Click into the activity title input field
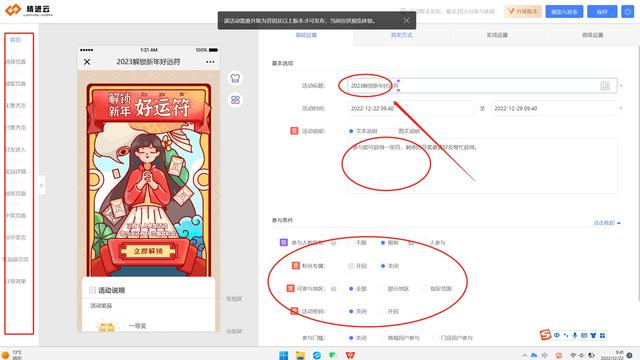The width and height of the screenshot is (640, 360). 482,86
